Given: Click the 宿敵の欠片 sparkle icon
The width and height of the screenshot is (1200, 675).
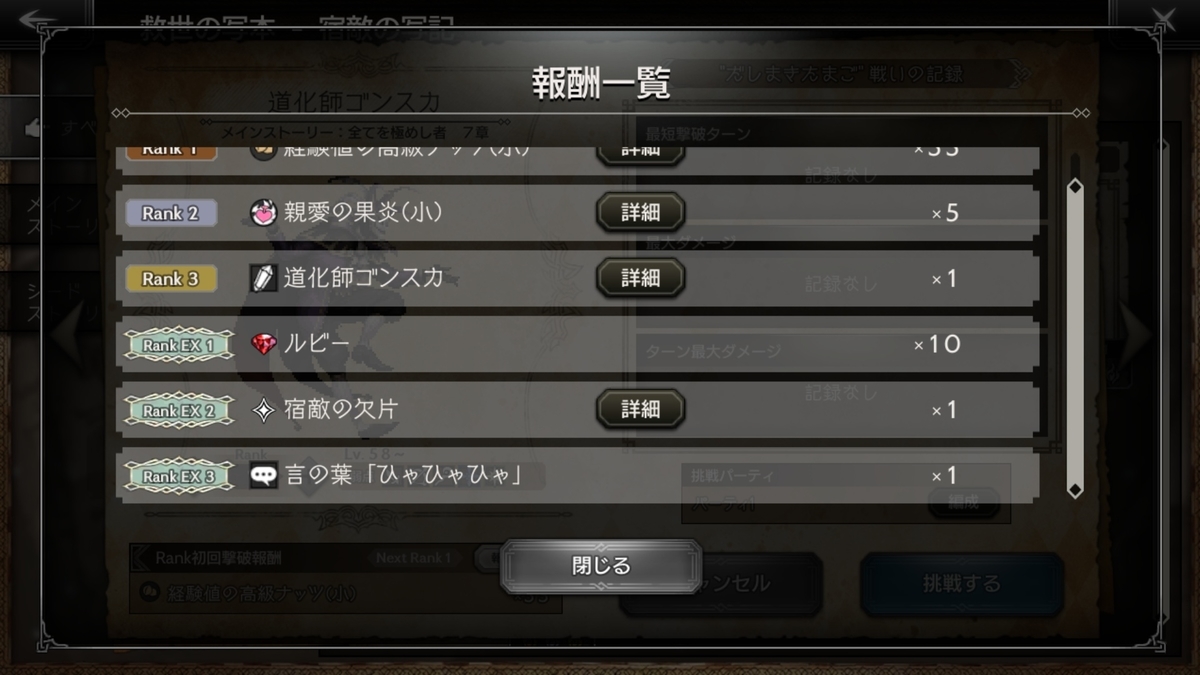Looking at the screenshot, I should coord(263,410).
